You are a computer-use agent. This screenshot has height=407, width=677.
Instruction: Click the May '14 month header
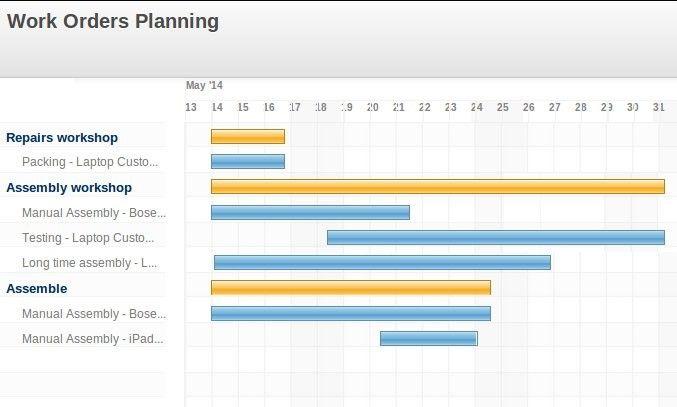point(204,85)
